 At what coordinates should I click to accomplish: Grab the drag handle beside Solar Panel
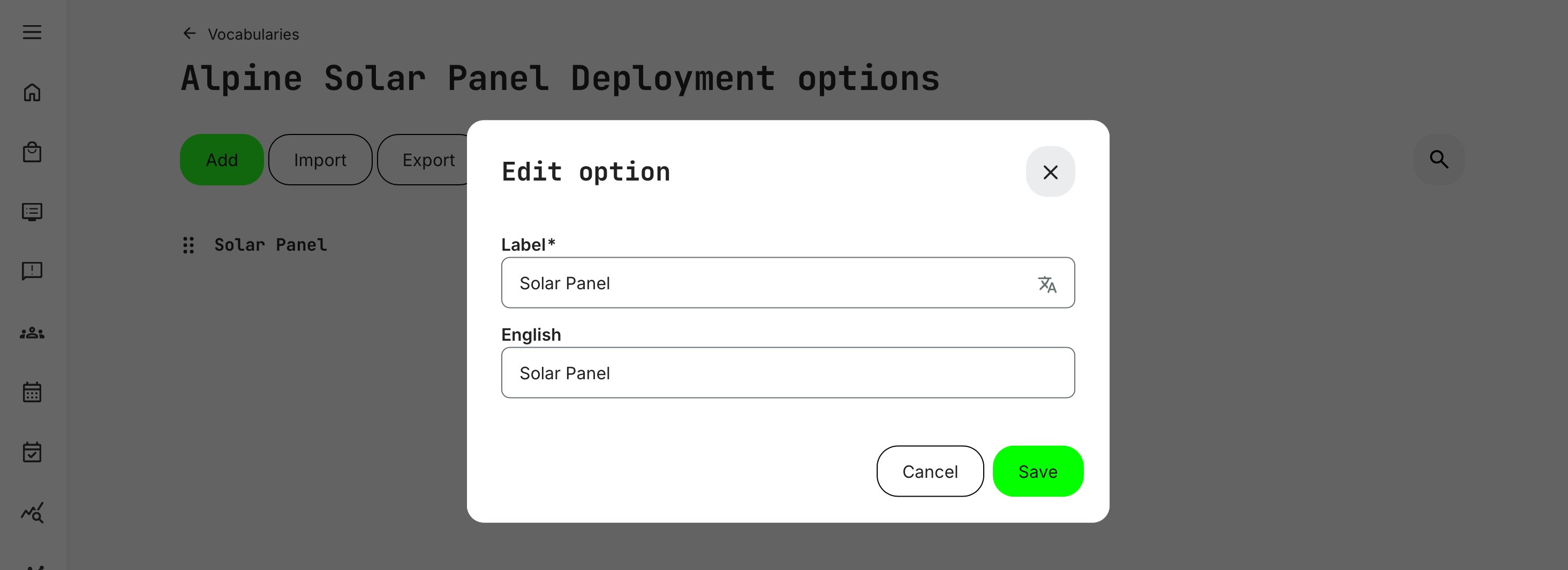[x=188, y=245]
